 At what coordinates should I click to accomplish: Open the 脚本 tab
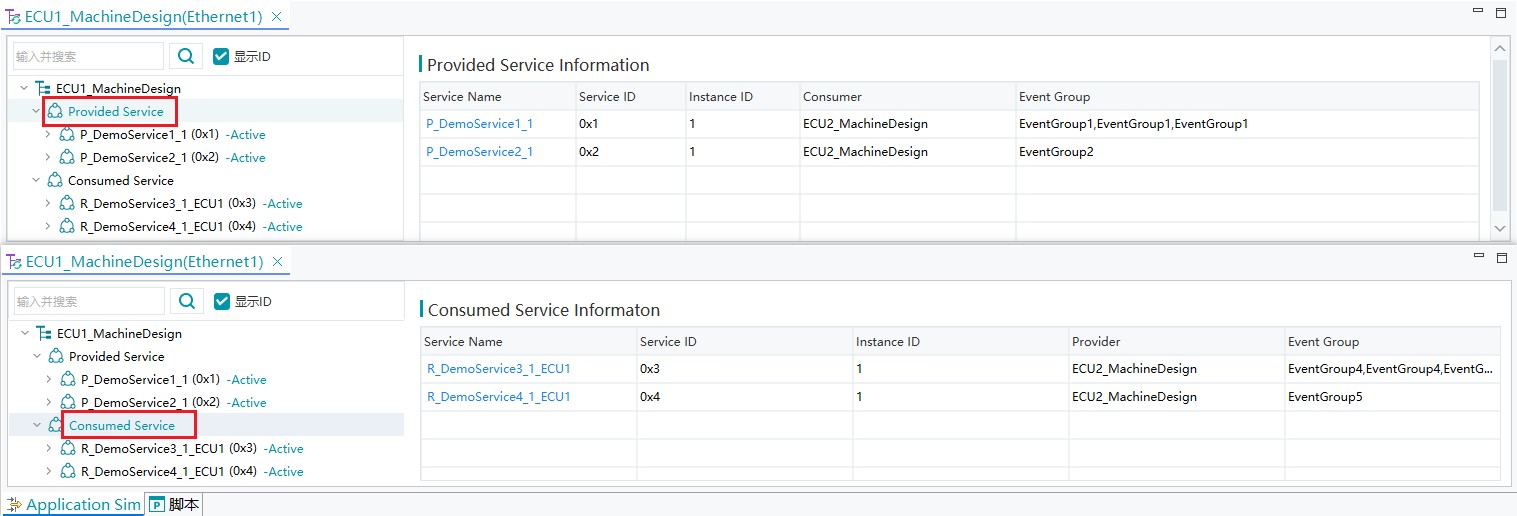(175, 505)
